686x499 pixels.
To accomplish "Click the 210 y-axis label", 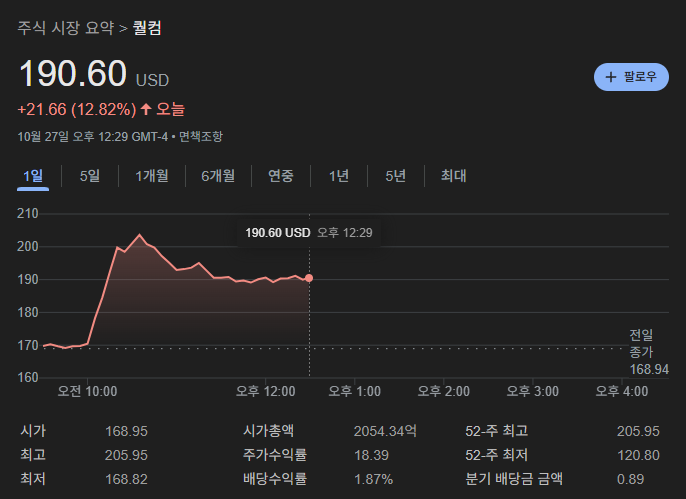I will (x=28, y=213).
